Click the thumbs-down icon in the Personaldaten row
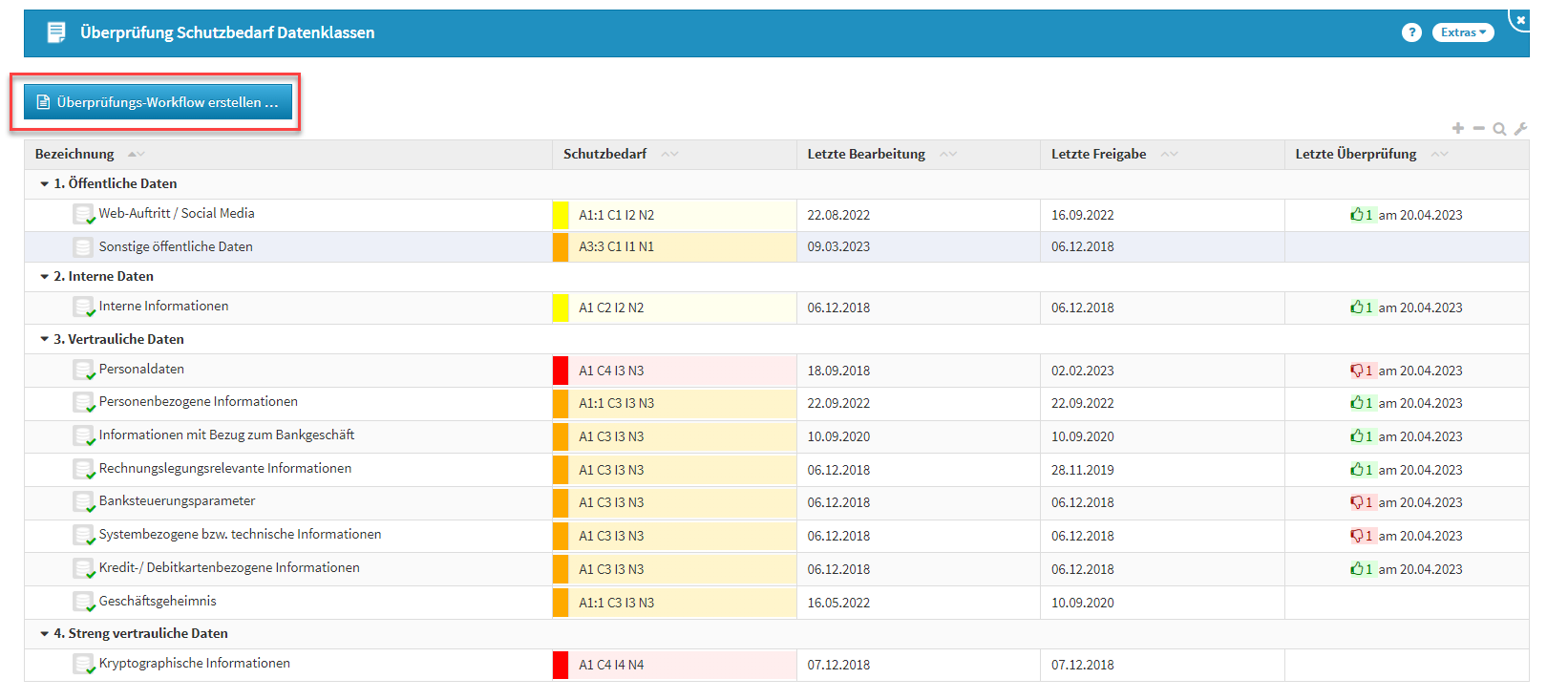 click(x=1356, y=371)
